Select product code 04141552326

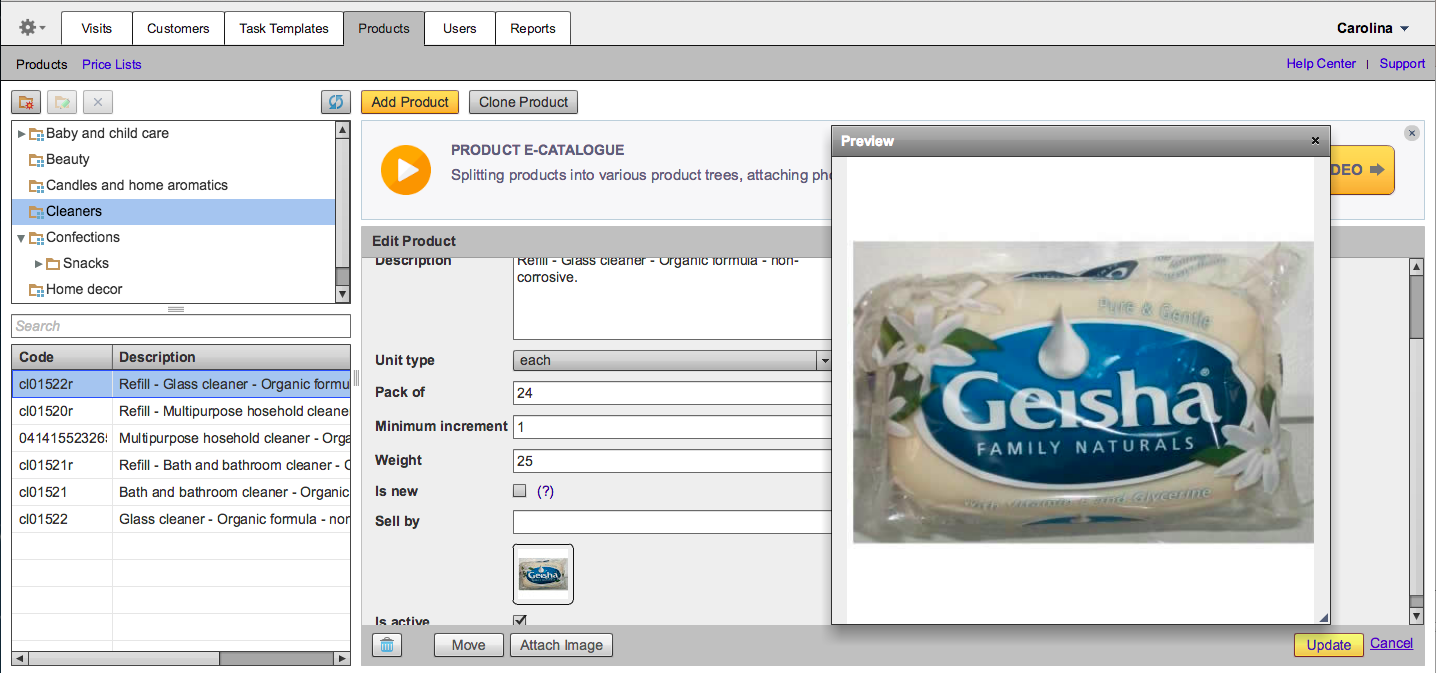tap(181, 438)
